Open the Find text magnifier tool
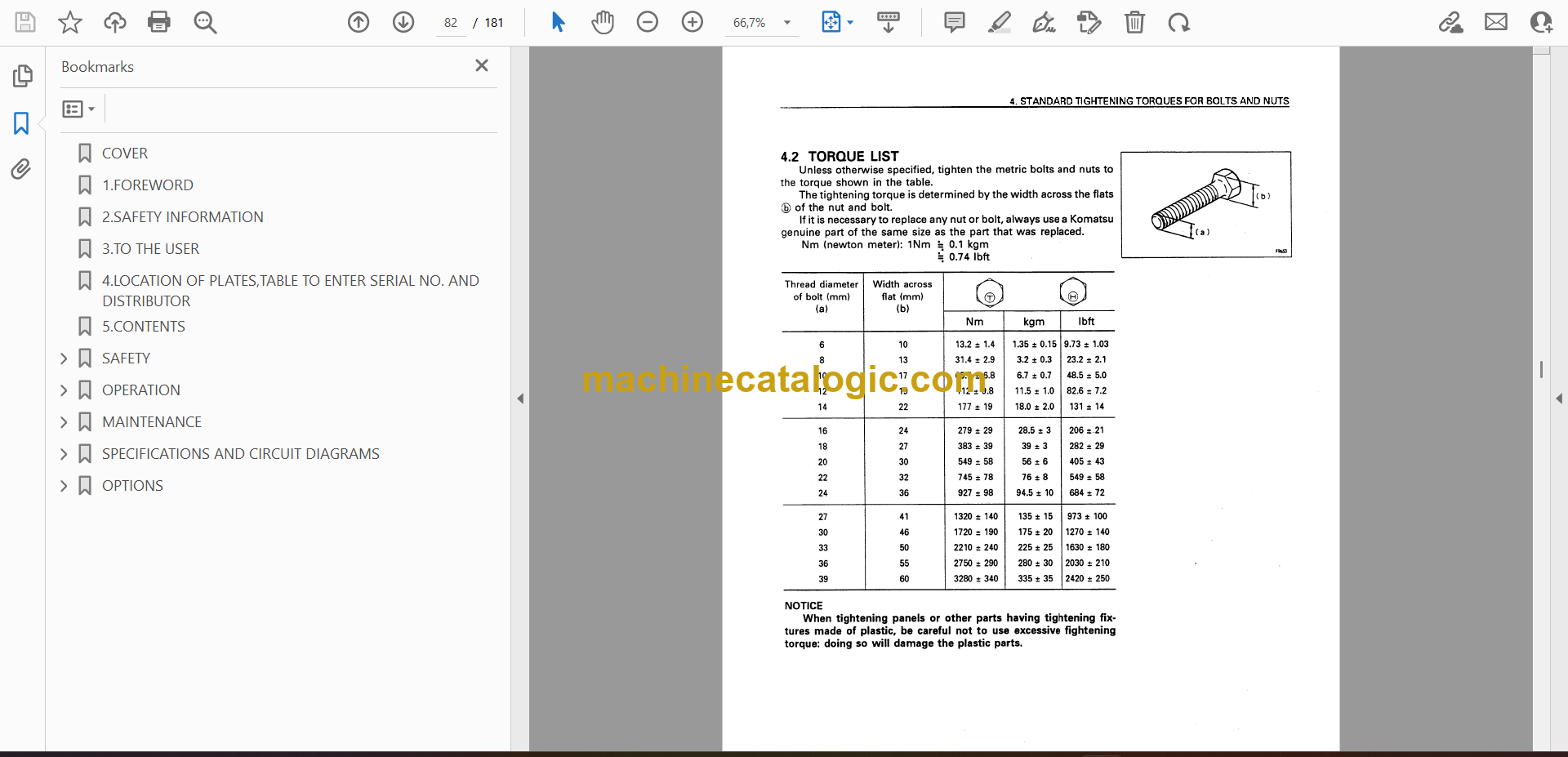This screenshot has width=1568, height=757. [205, 22]
